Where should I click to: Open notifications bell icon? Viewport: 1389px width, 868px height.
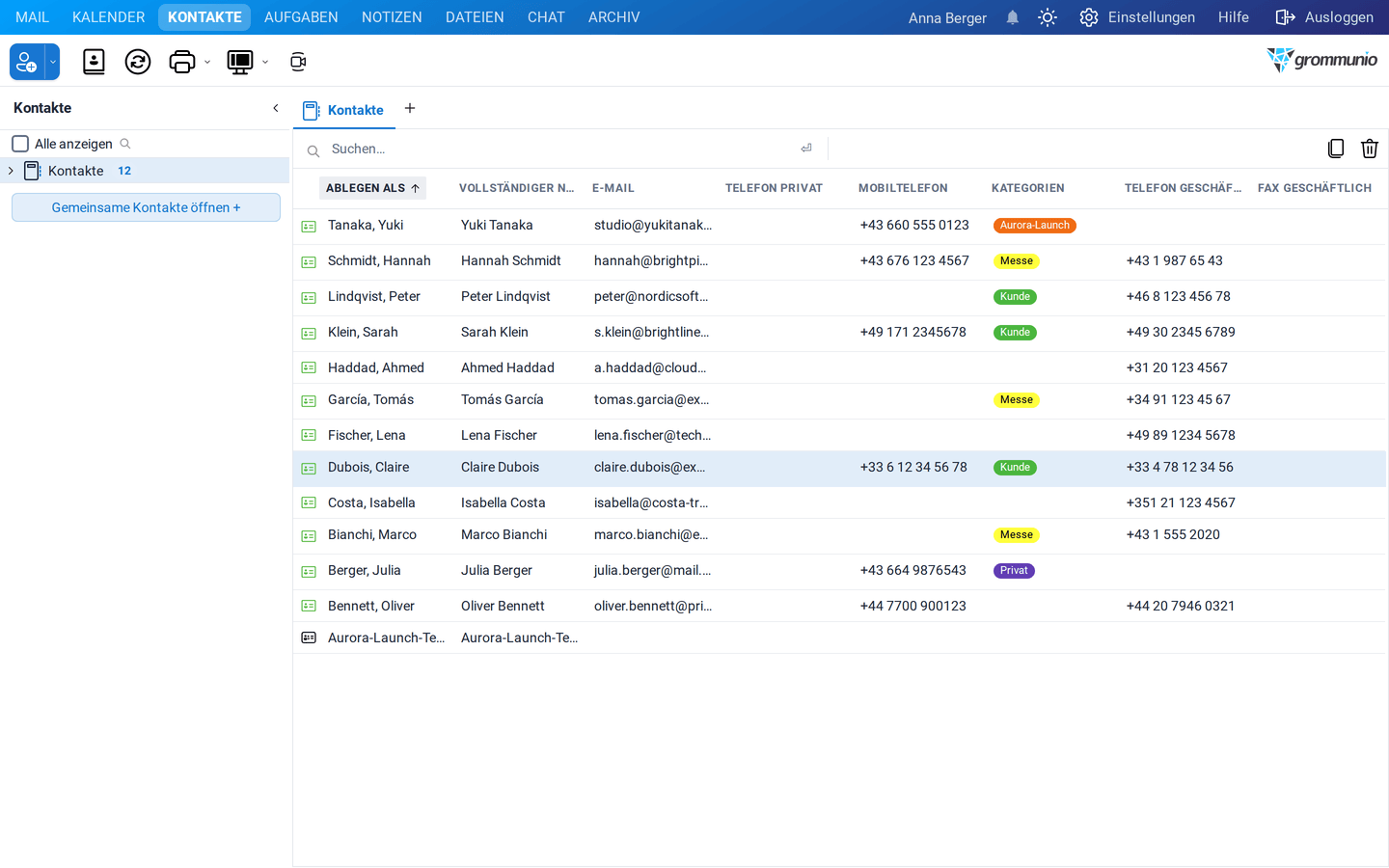tap(1013, 17)
